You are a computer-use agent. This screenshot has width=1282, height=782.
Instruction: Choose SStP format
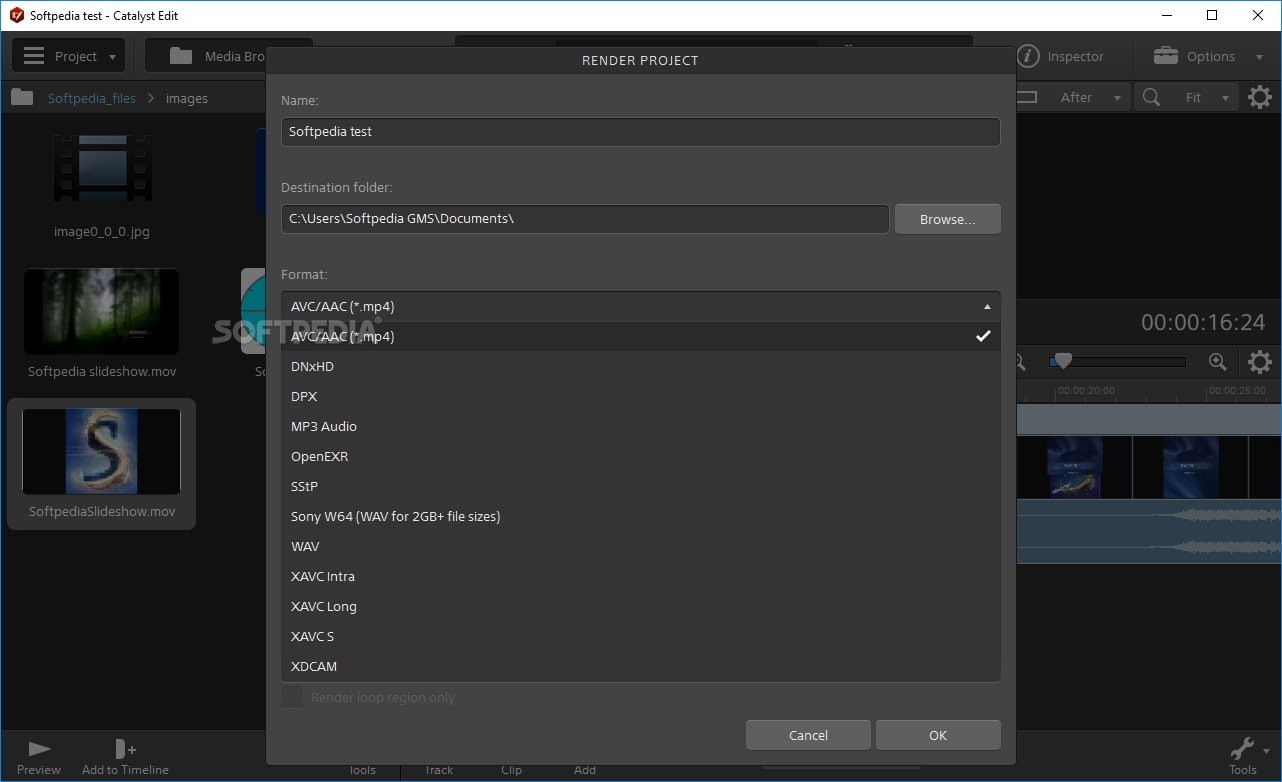pyautogui.click(x=641, y=486)
